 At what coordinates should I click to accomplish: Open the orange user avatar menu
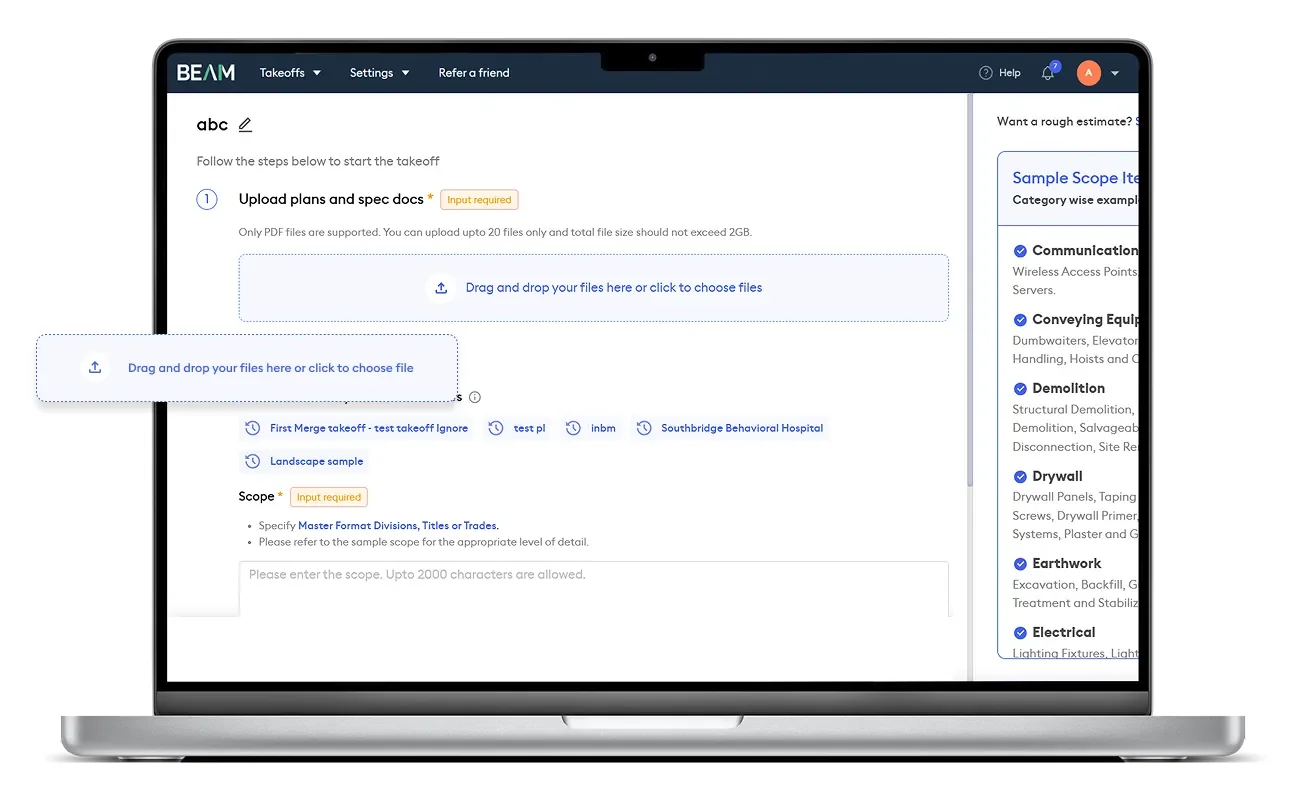(x=1088, y=73)
